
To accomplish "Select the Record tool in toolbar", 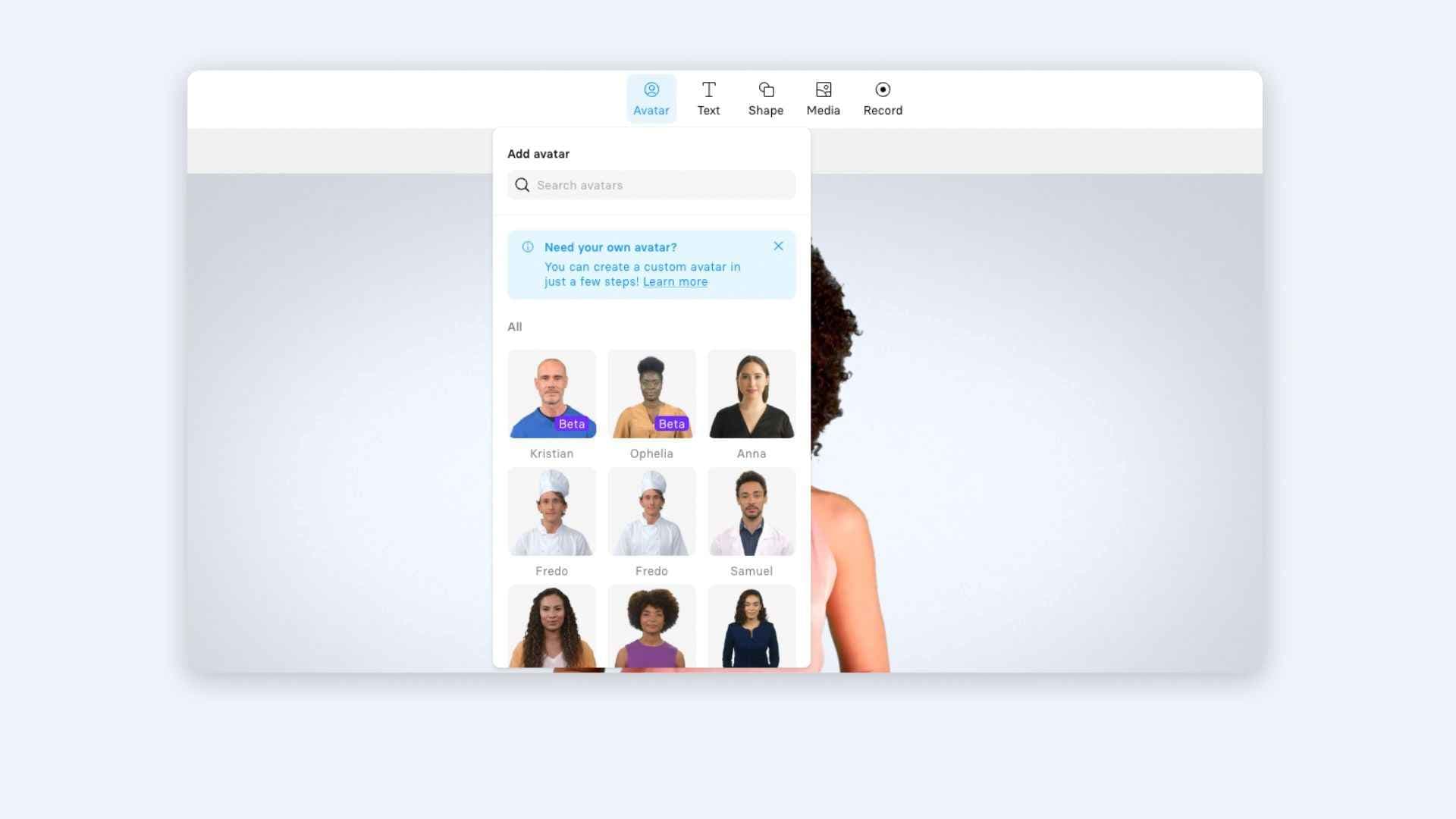I will [x=882, y=97].
